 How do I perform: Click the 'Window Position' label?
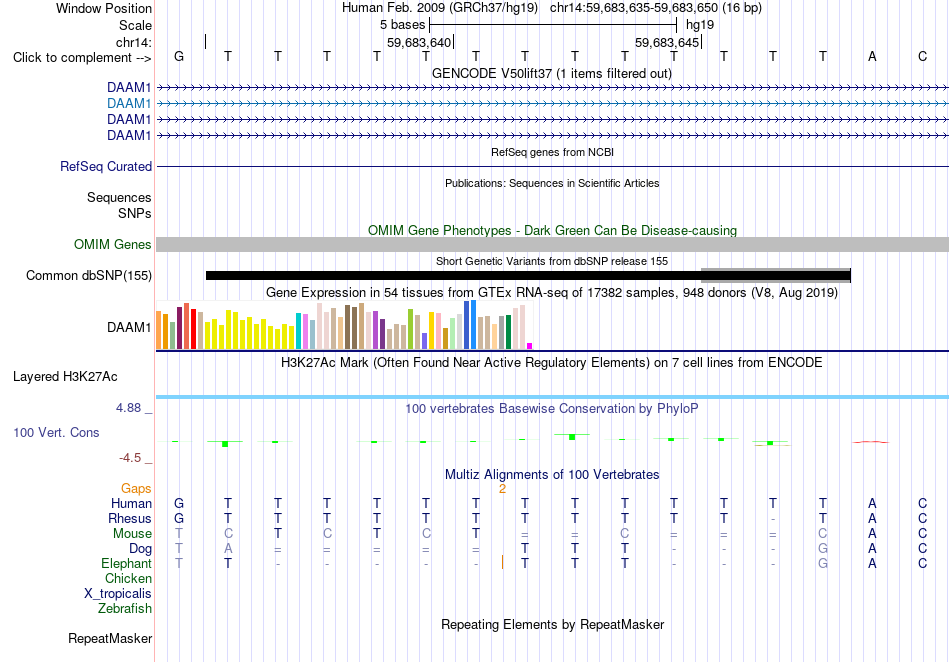(x=104, y=8)
